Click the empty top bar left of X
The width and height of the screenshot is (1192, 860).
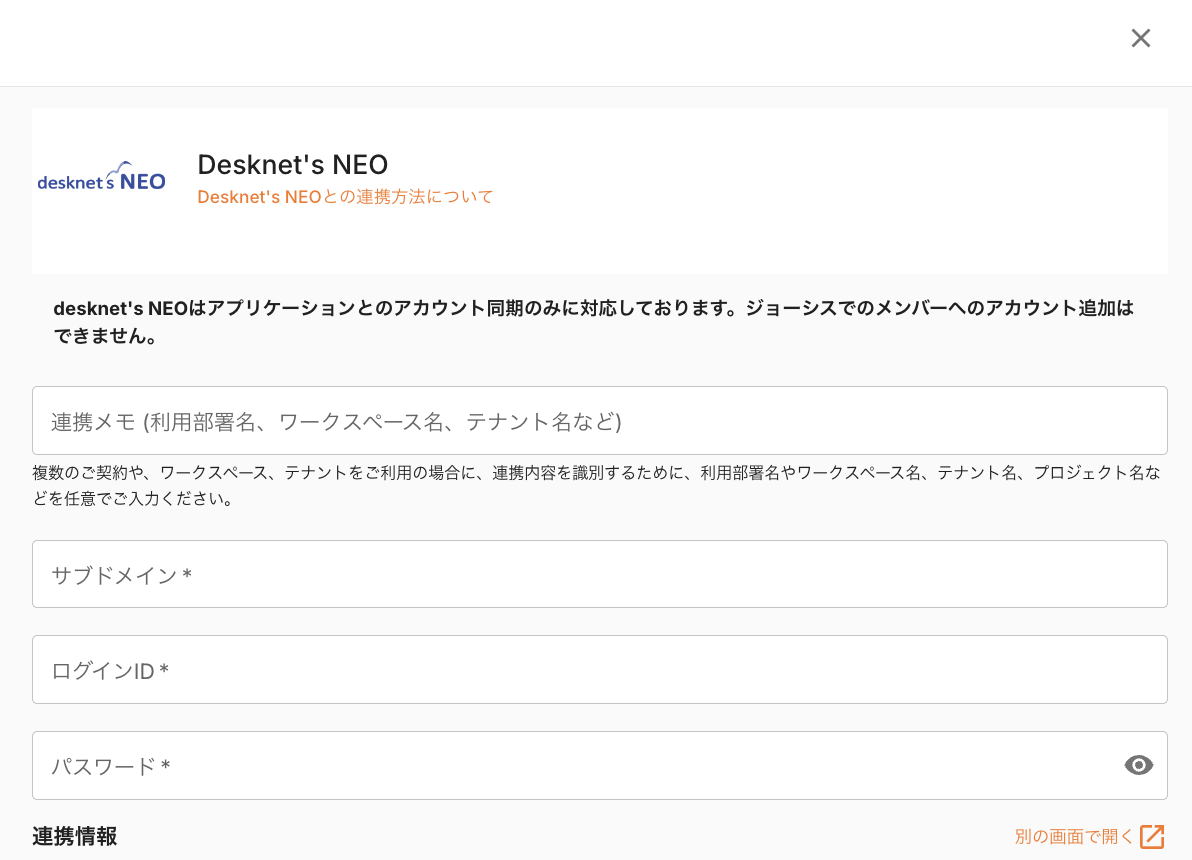560,40
